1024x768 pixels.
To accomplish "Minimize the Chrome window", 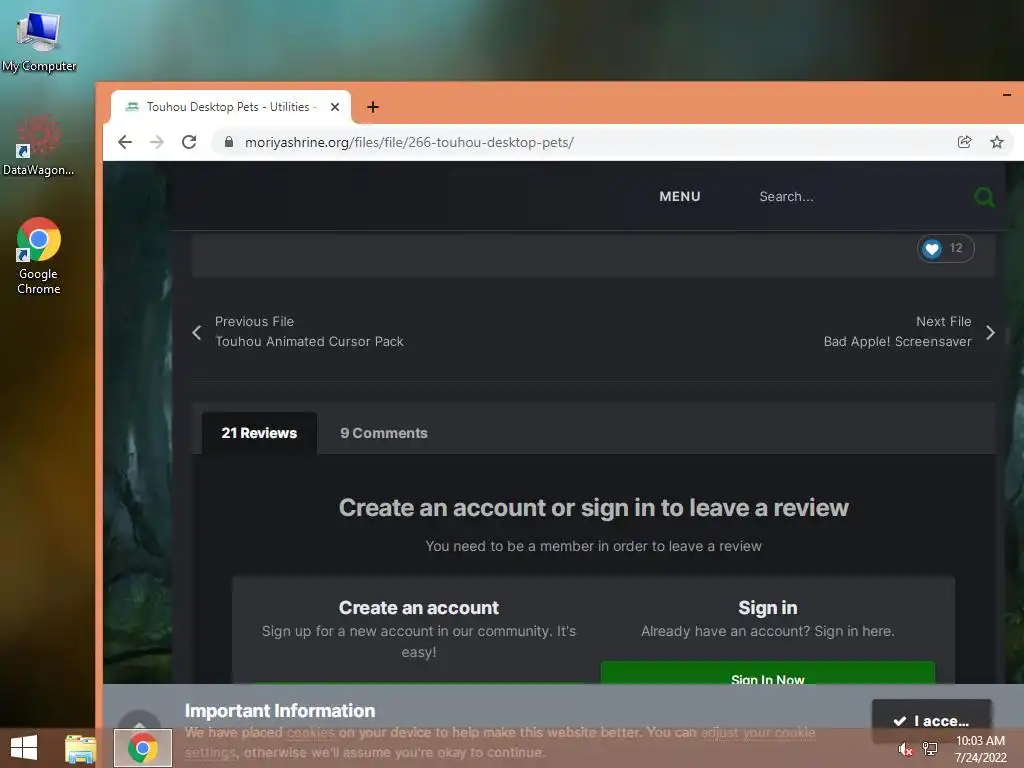I will [1007, 95].
